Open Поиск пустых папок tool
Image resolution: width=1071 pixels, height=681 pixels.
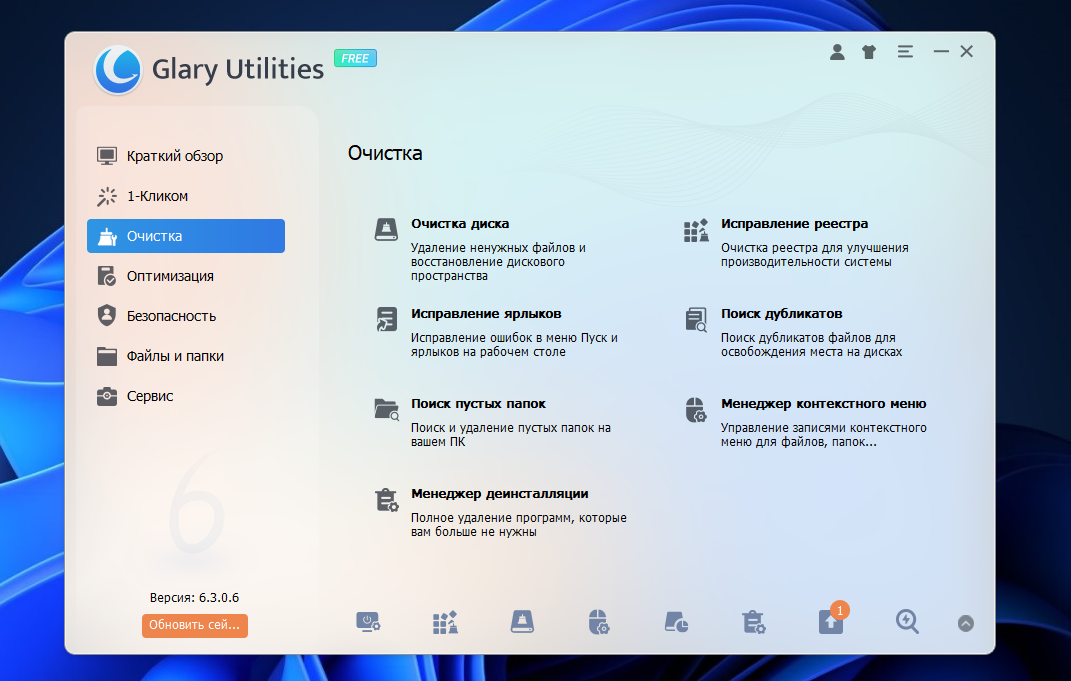(478, 404)
